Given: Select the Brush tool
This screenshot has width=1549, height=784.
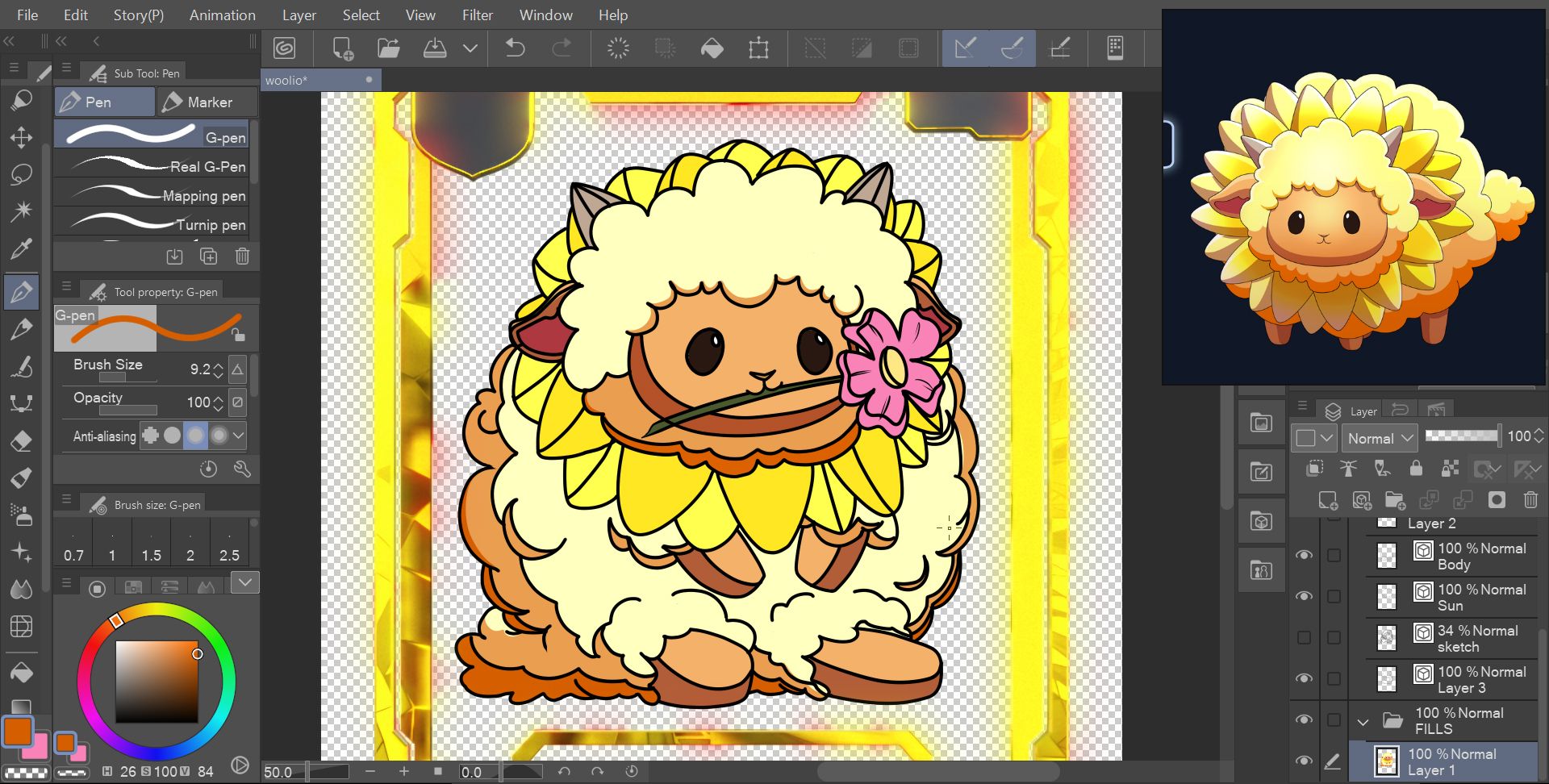Looking at the screenshot, I should point(22,367).
